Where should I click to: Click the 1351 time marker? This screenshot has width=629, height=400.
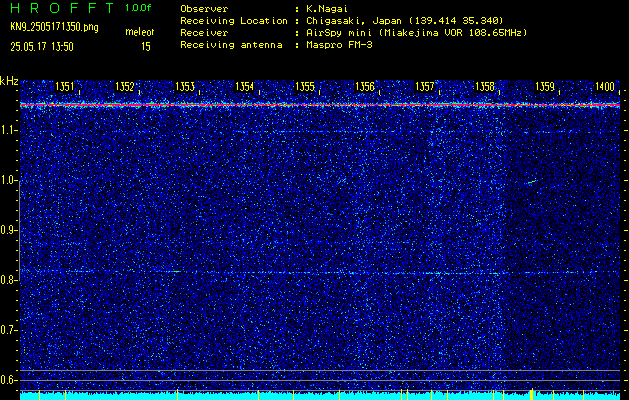click(x=65, y=87)
